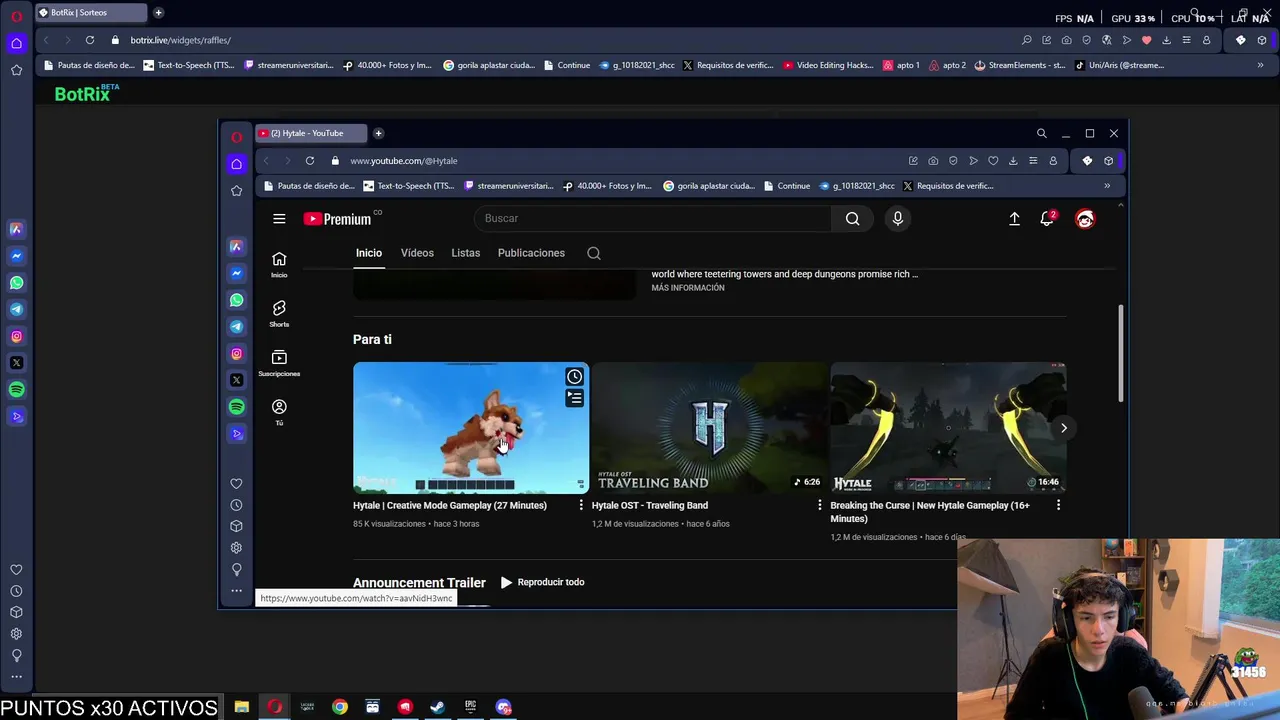Go to YouTube Inicio in sidebar
The height and width of the screenshot is (720, 1280).
point(279,264)
